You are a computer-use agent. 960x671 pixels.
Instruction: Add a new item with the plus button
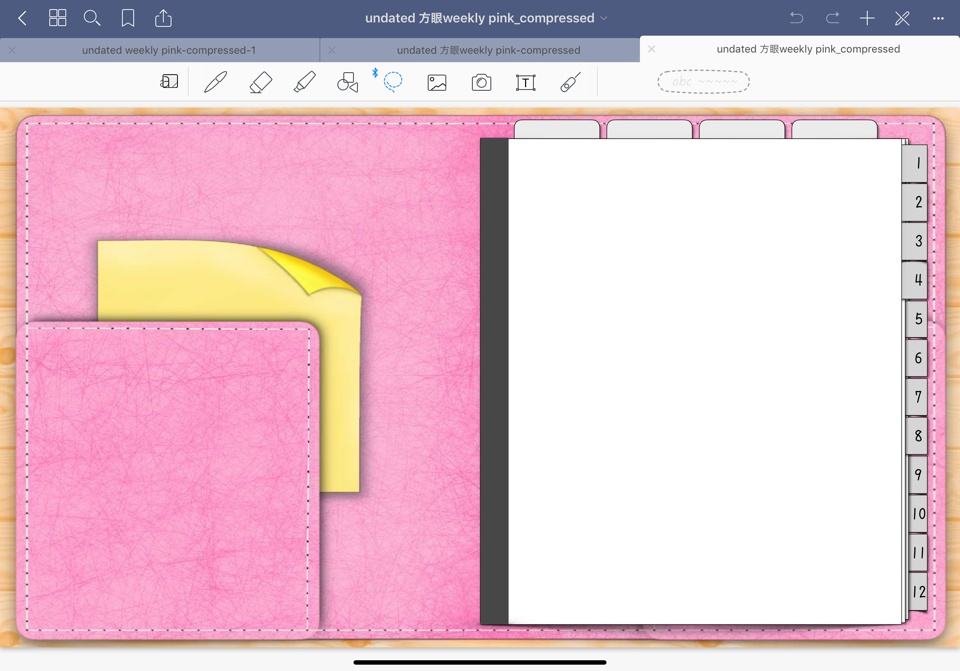pos(866,17)
